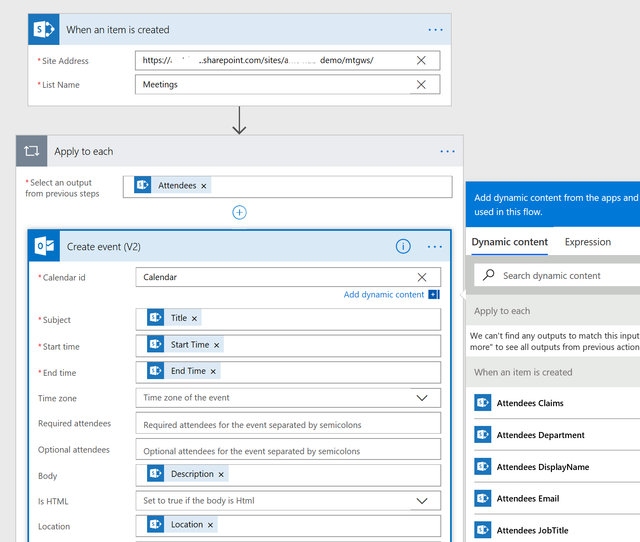640x542 pixels.
Task: Click the Apply to each section header in panel
Action: (x=553, y=311)
